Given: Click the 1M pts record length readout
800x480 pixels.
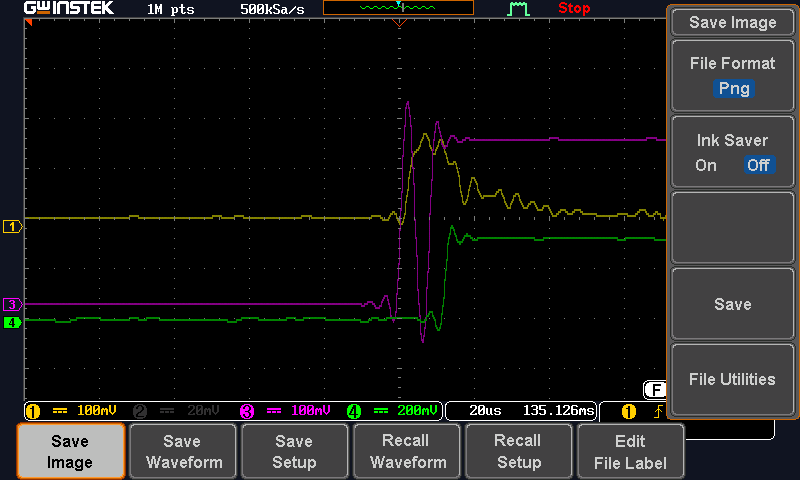Looking at the screenshot, I should pyautogui.click(x=170, y=9).
